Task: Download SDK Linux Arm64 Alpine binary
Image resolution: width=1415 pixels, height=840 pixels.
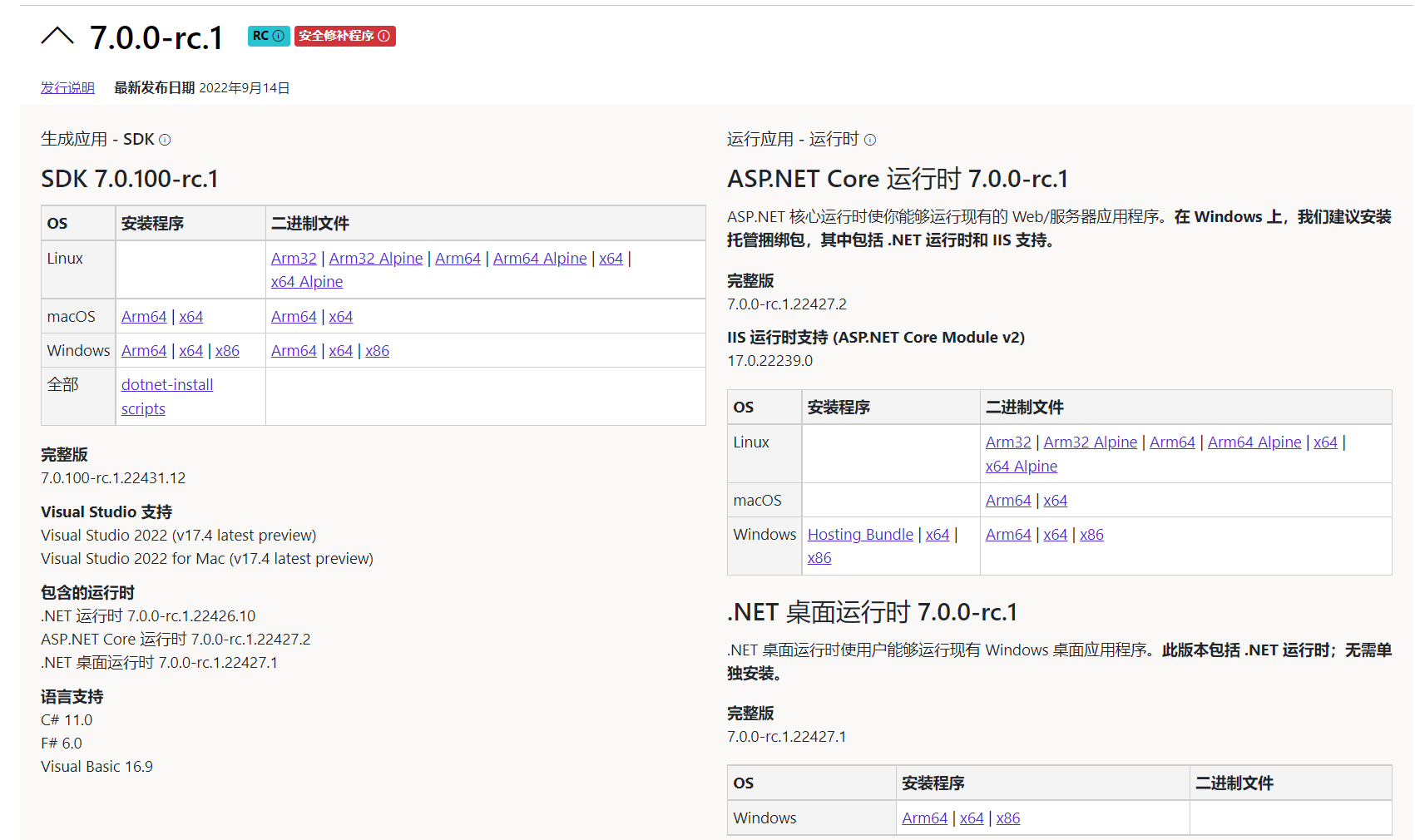Action: (x=540, y=258)
